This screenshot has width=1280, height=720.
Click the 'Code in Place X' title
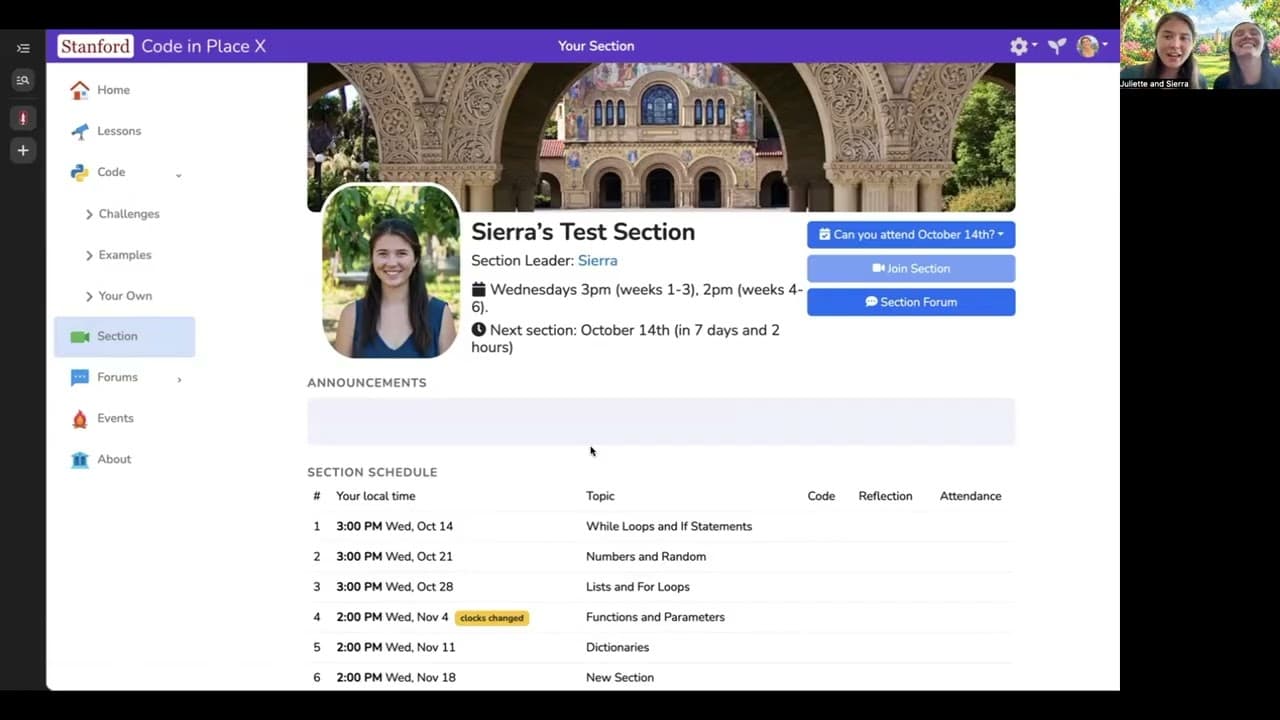click(x=204, y=46)
